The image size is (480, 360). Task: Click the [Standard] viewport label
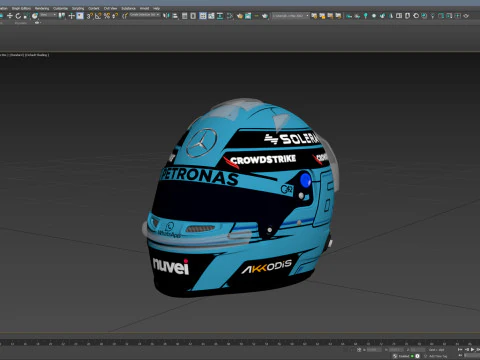pos(16,55)
